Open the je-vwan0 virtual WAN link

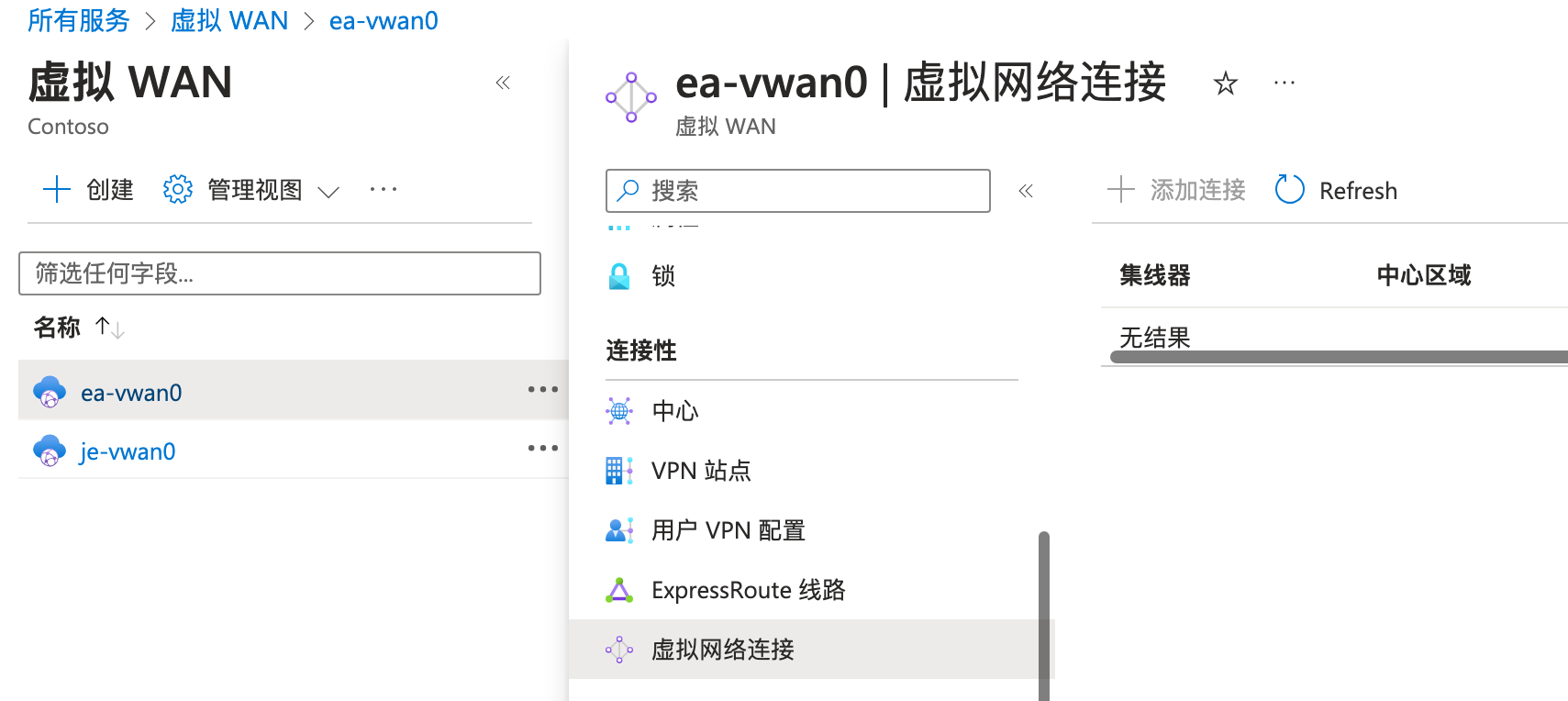coord(128,451)
